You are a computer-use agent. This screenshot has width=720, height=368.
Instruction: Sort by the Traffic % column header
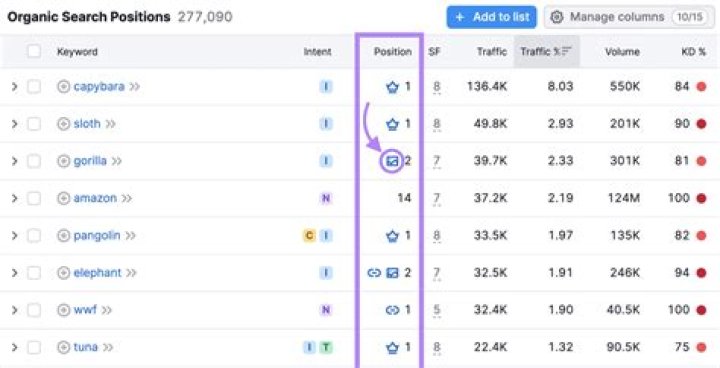546,51
